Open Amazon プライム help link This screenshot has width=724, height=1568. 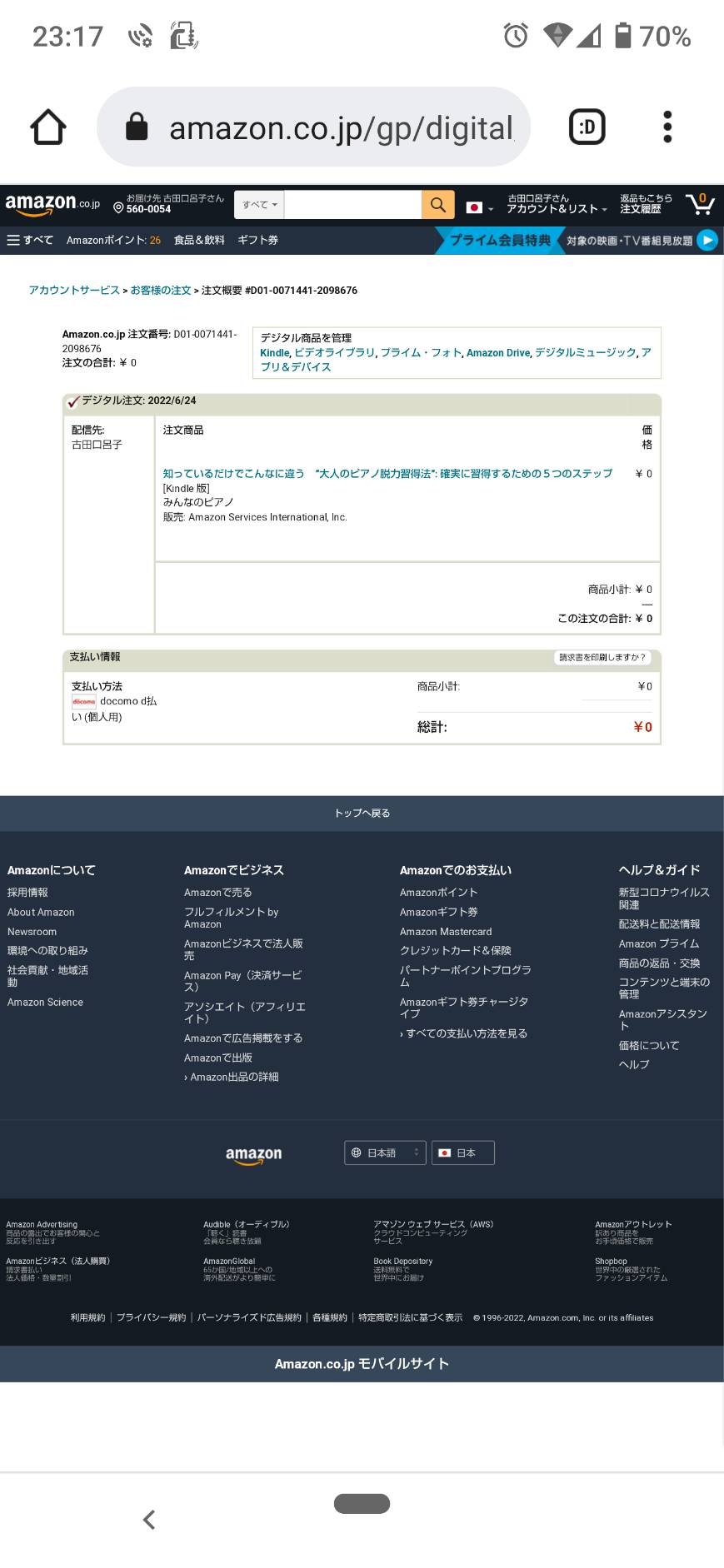[x=659, y=943]
